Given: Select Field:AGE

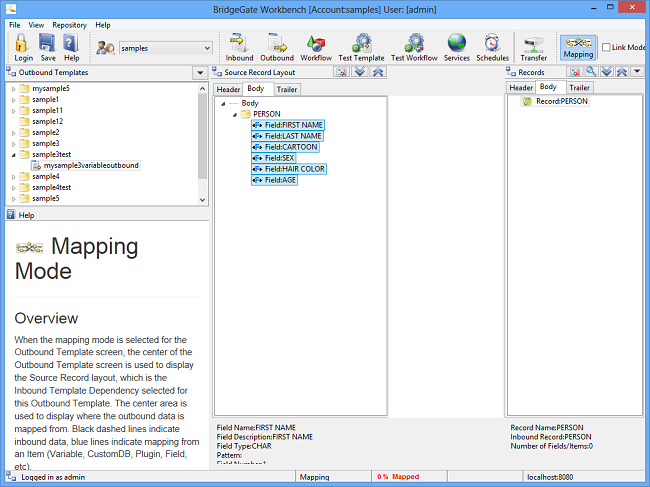Looking at the screenshot, I should (274, 180).
